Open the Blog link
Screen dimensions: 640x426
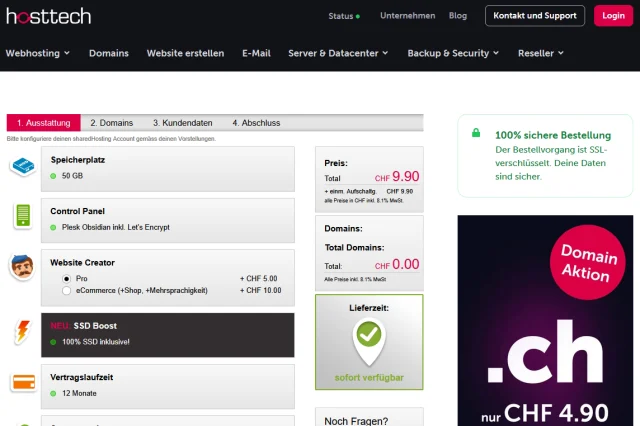[x=458, y=16]
